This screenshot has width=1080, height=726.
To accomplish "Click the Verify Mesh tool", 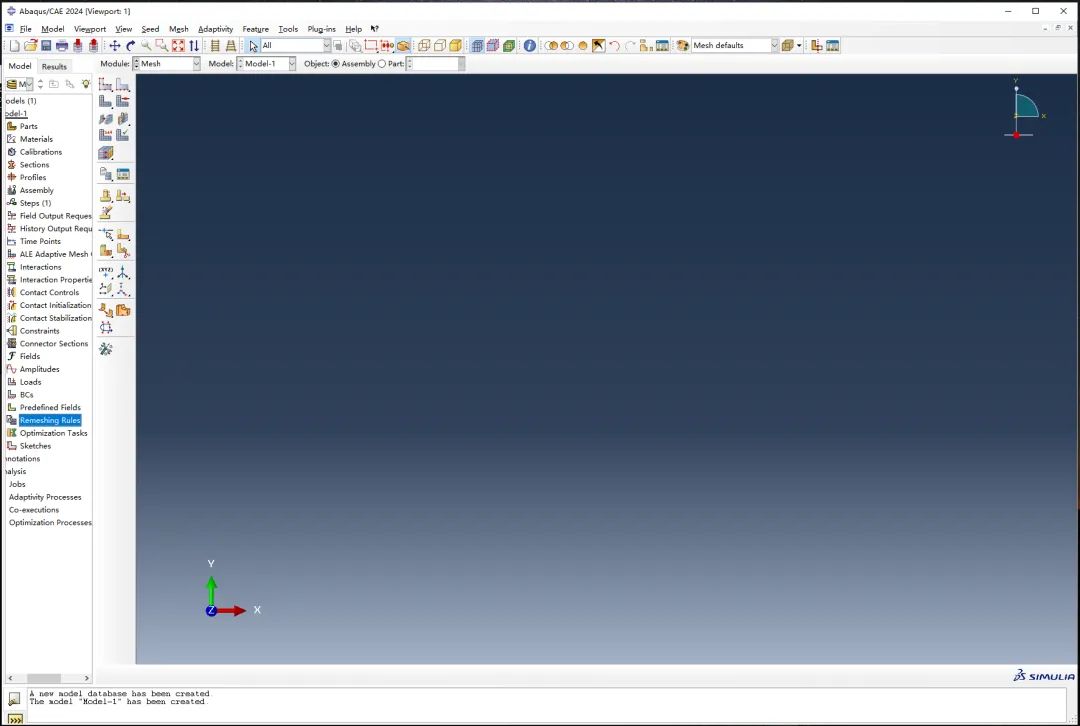I will [123, 135].
